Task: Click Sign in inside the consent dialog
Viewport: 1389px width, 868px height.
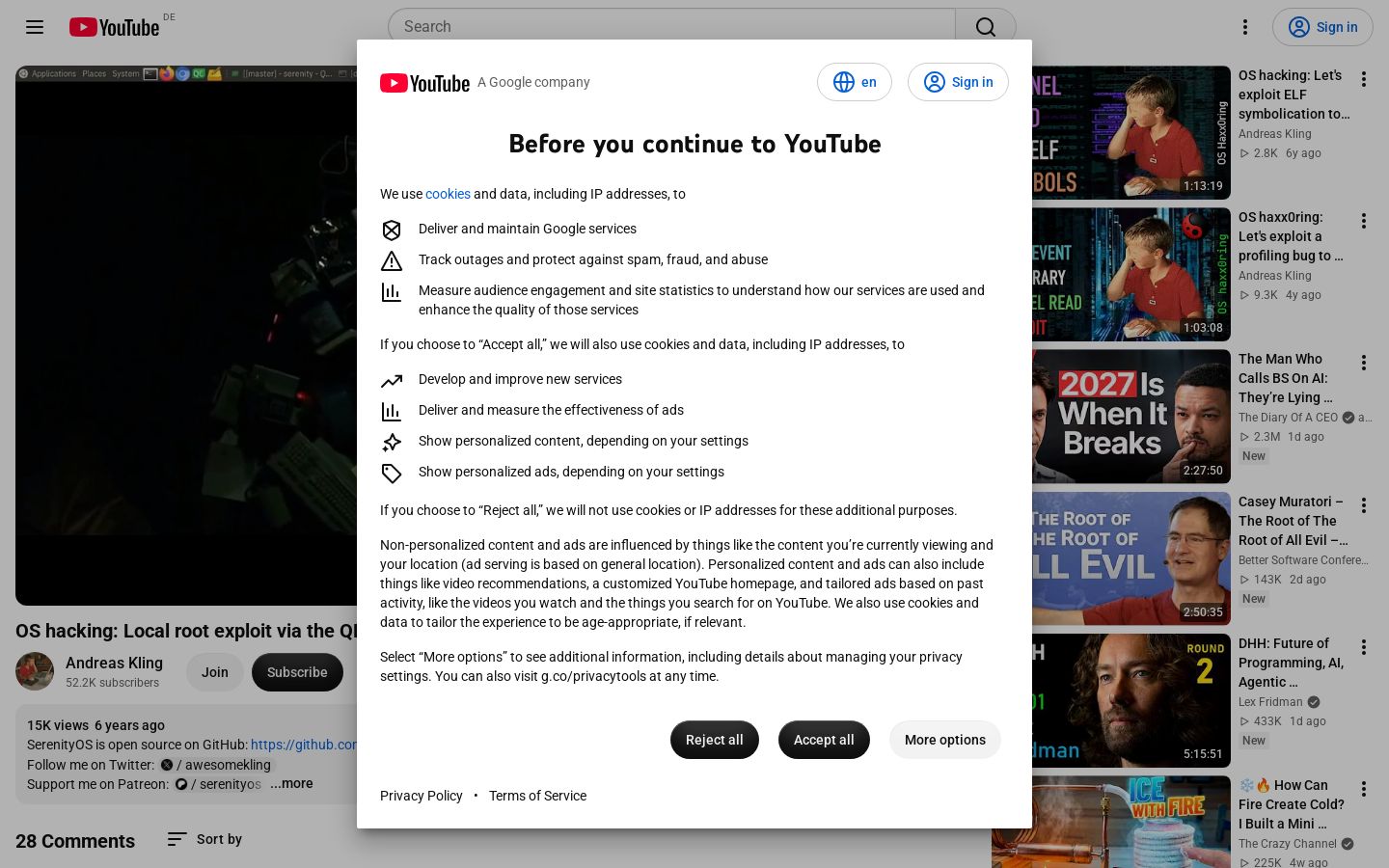Action: (958, 82)
